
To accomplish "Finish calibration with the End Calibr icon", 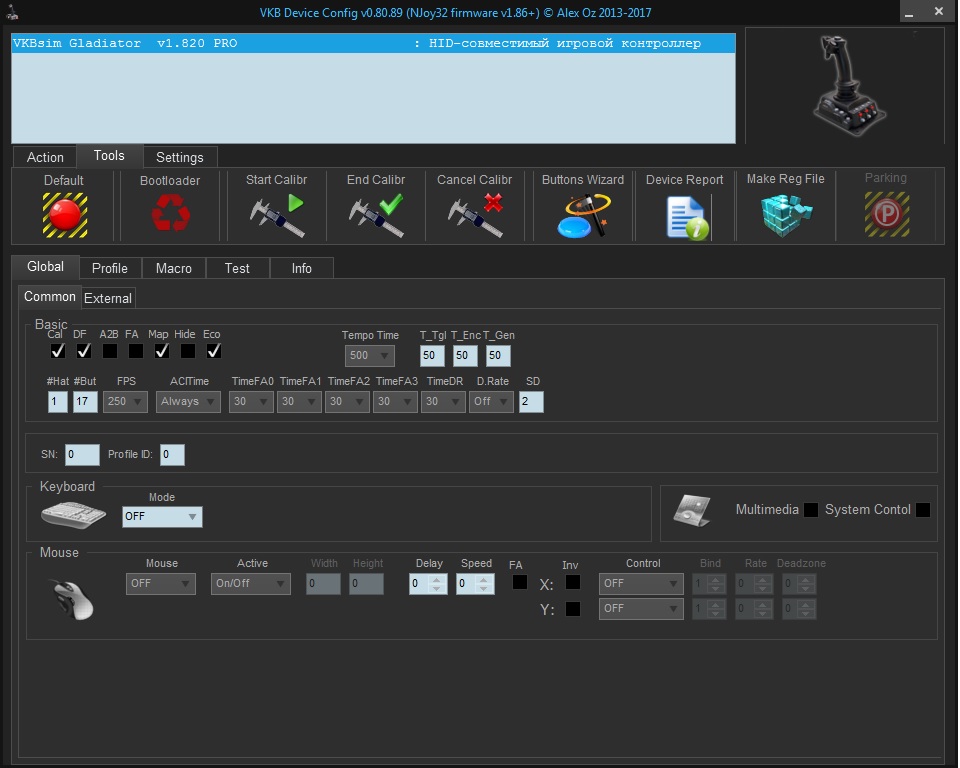I will (x=376, y=215).
